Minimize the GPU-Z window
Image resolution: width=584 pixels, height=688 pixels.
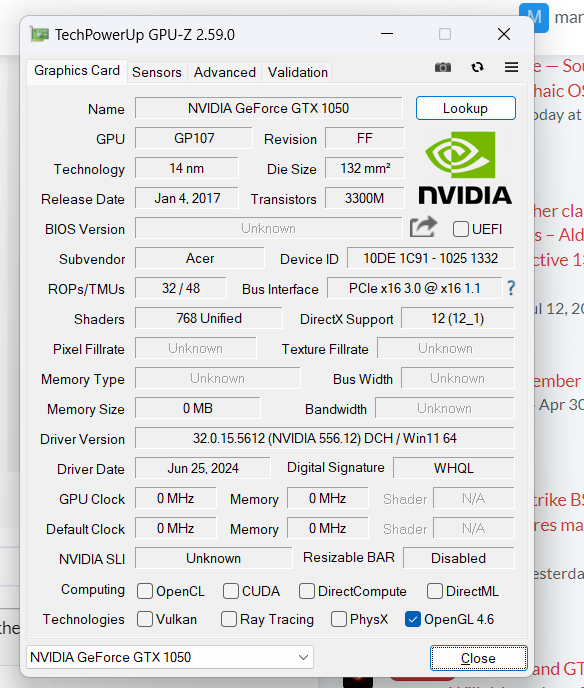[x=387, y=34]
